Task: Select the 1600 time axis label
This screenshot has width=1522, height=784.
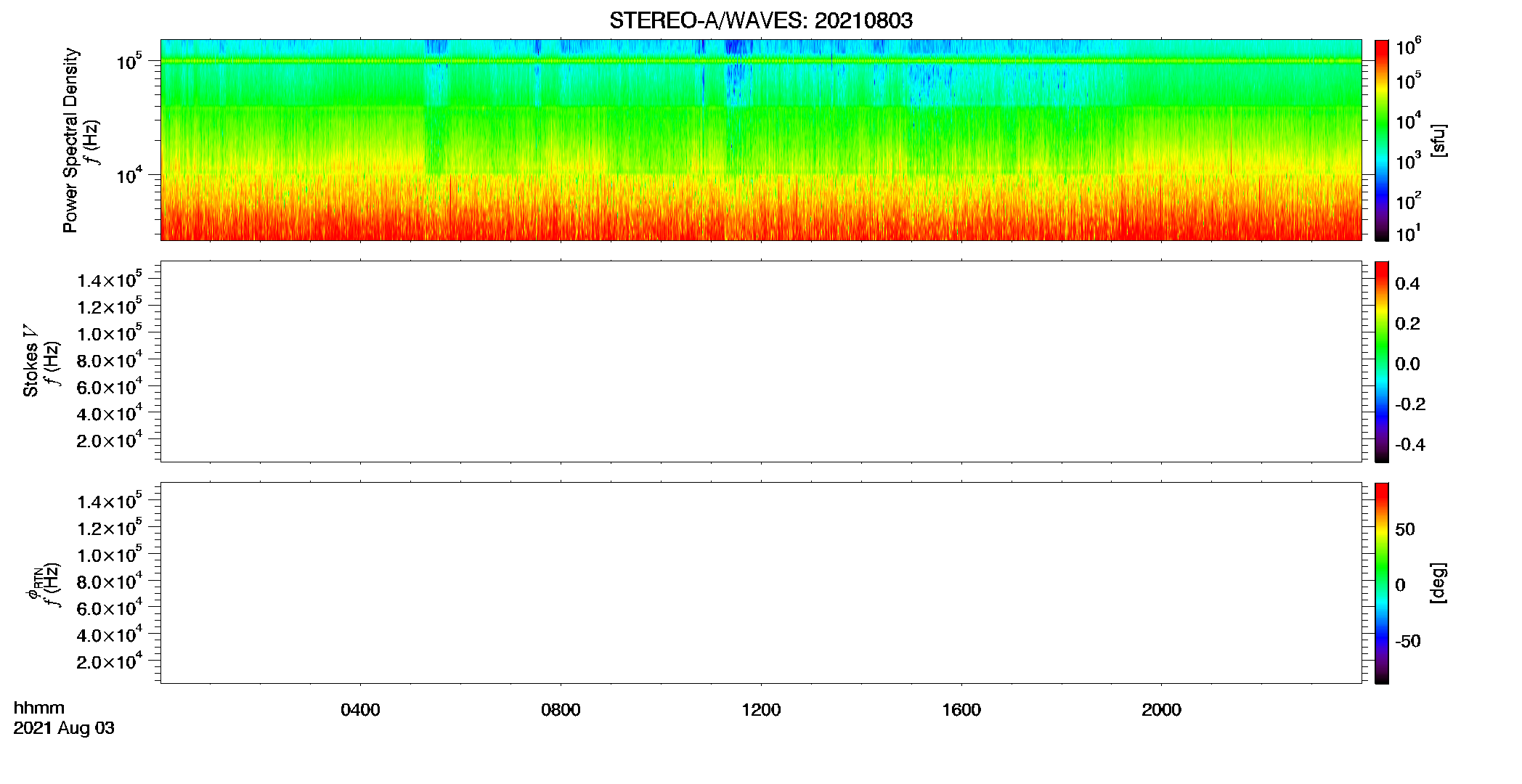Action: pos(961,710)
